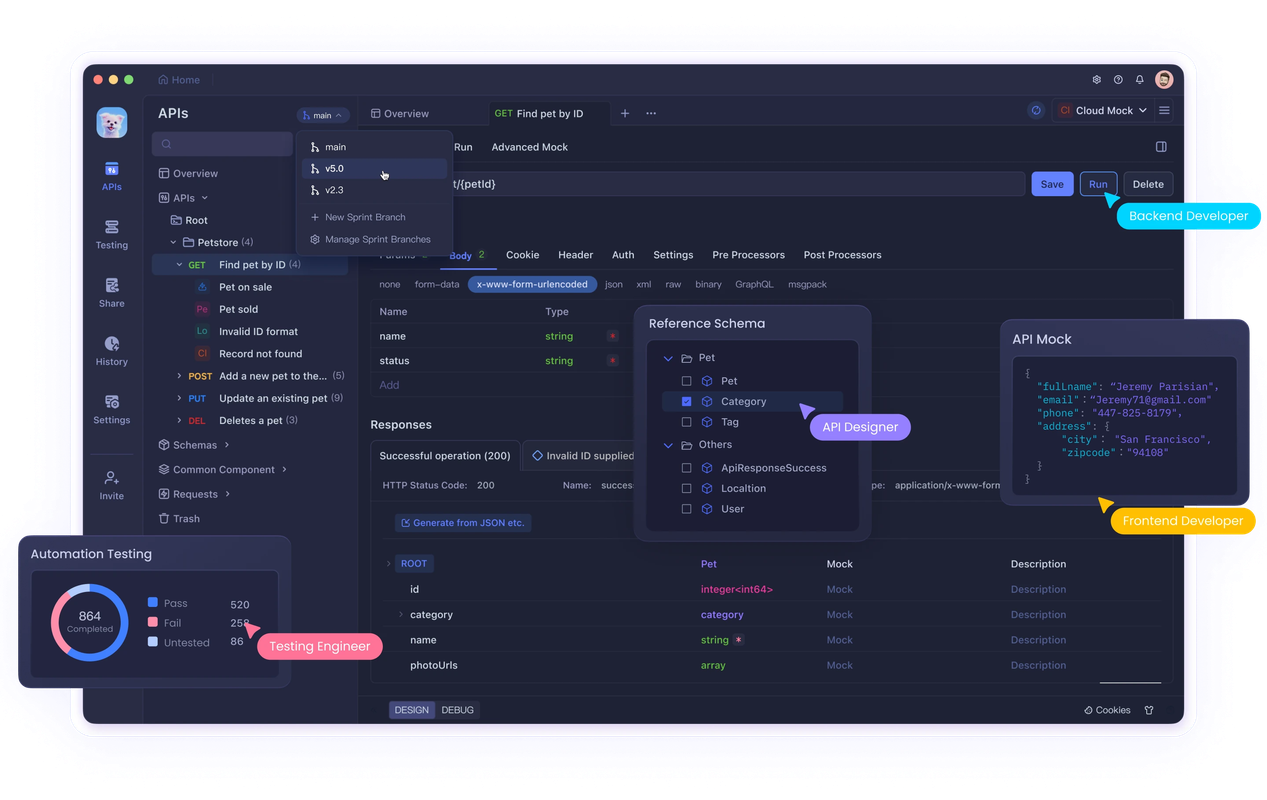Check the Localtion schema checkbox
Image resolution: width=1267 pixels, height=800 pixels.
686,488
